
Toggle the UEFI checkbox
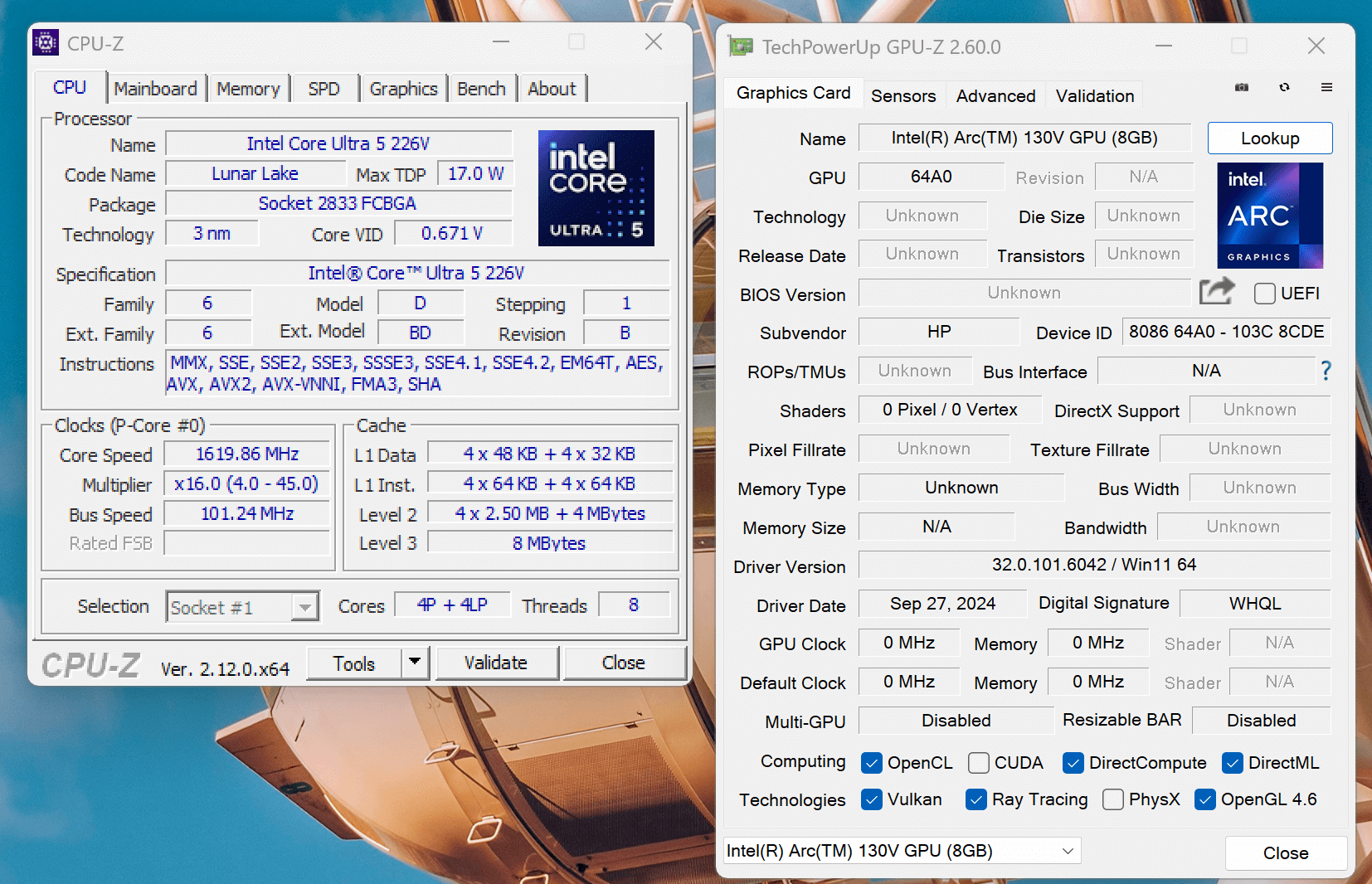pyautogui.click(x=1265, y=294)
